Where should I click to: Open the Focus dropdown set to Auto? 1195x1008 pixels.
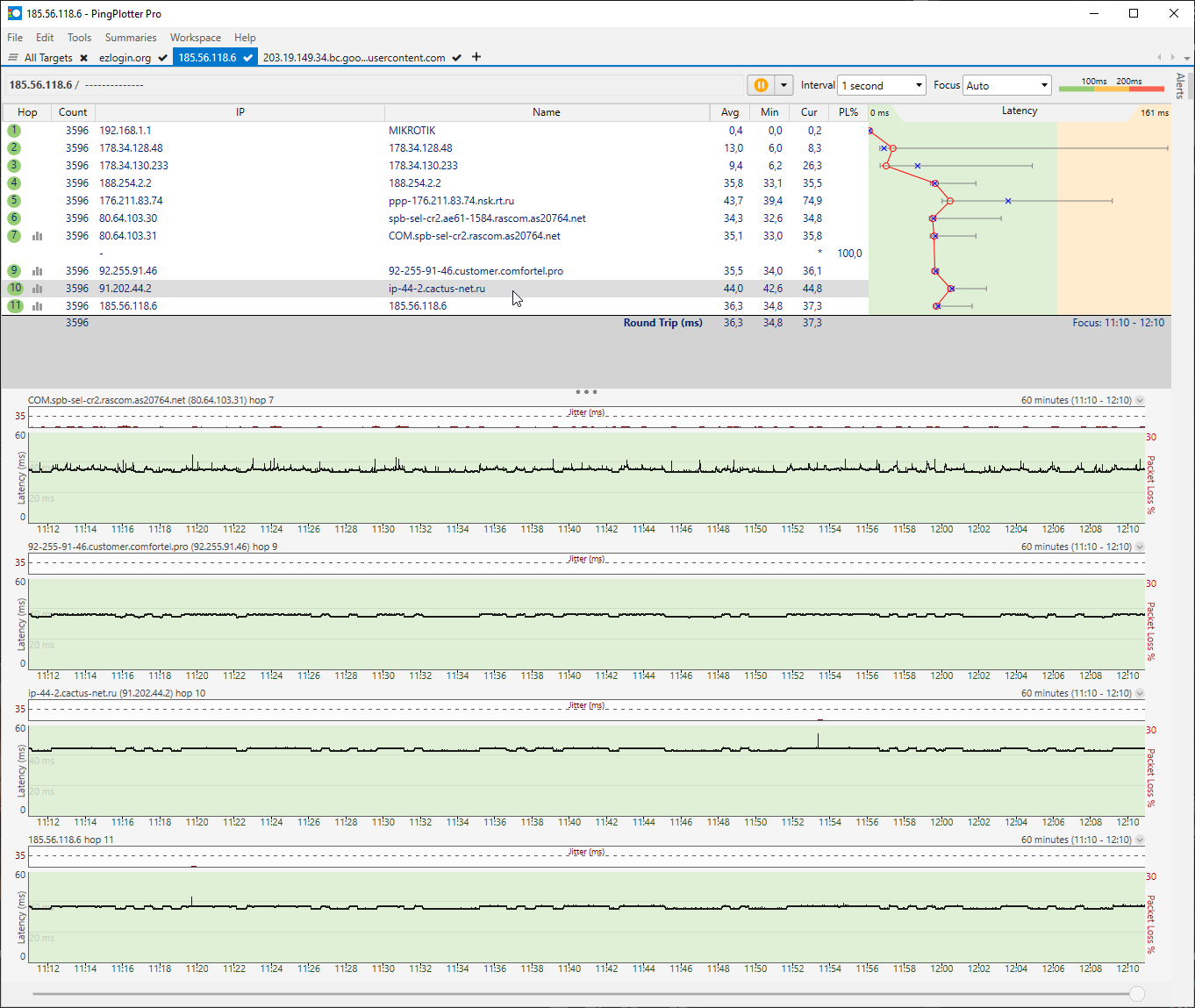click(x=1007, y=85)
